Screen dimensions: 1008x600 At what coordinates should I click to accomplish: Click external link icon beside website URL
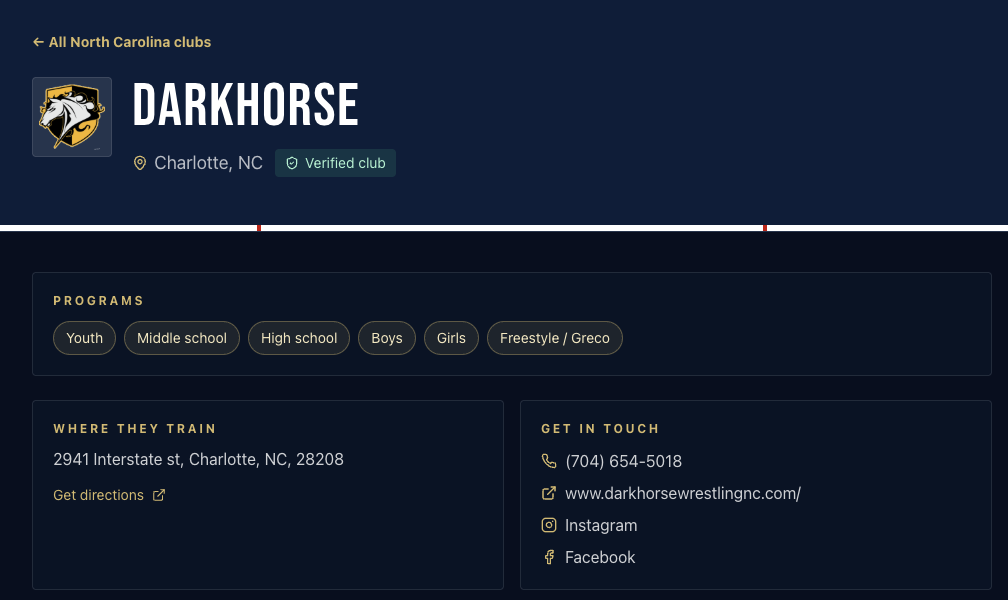pos(549,493)
